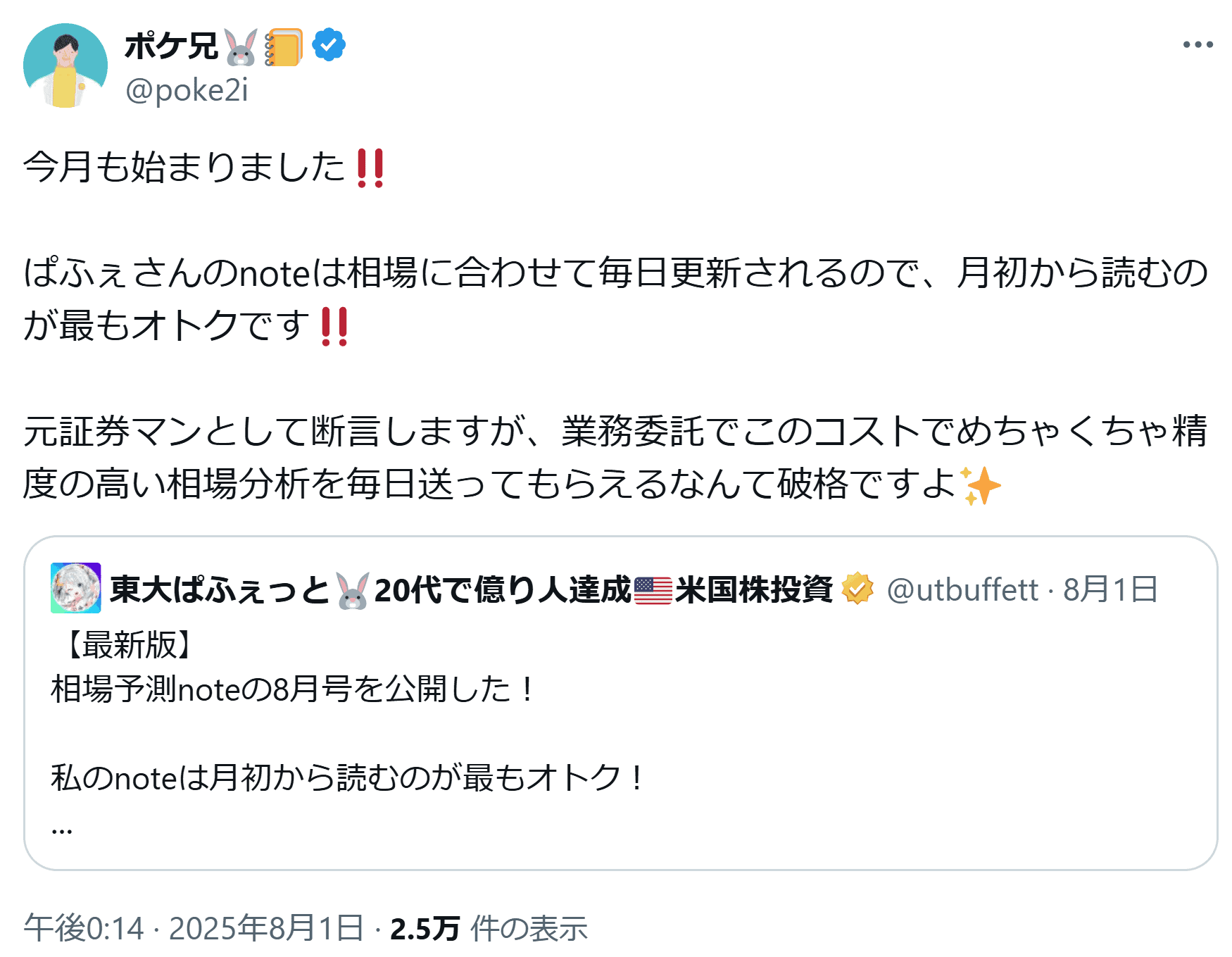Open the three-dot more options menu
Viewport: 1232px width, 957px height.
point(1198,45)
